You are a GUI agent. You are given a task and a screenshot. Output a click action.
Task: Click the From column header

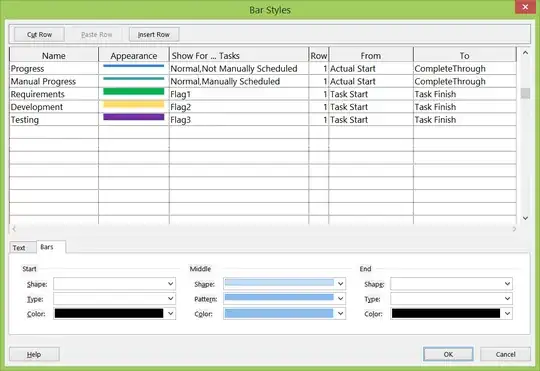point(371,55)
